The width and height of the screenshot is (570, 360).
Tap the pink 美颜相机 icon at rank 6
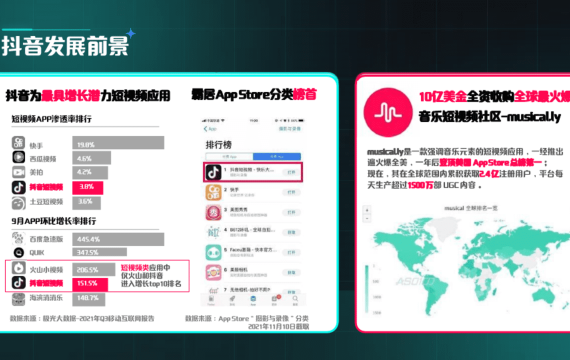tap(213, 272)
